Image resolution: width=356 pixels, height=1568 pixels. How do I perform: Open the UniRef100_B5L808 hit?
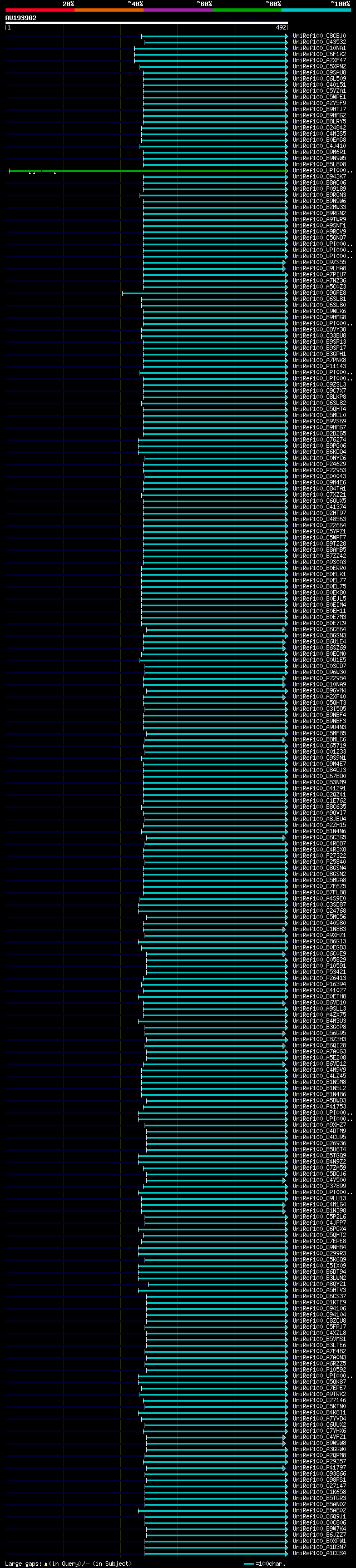click(319, 164)
